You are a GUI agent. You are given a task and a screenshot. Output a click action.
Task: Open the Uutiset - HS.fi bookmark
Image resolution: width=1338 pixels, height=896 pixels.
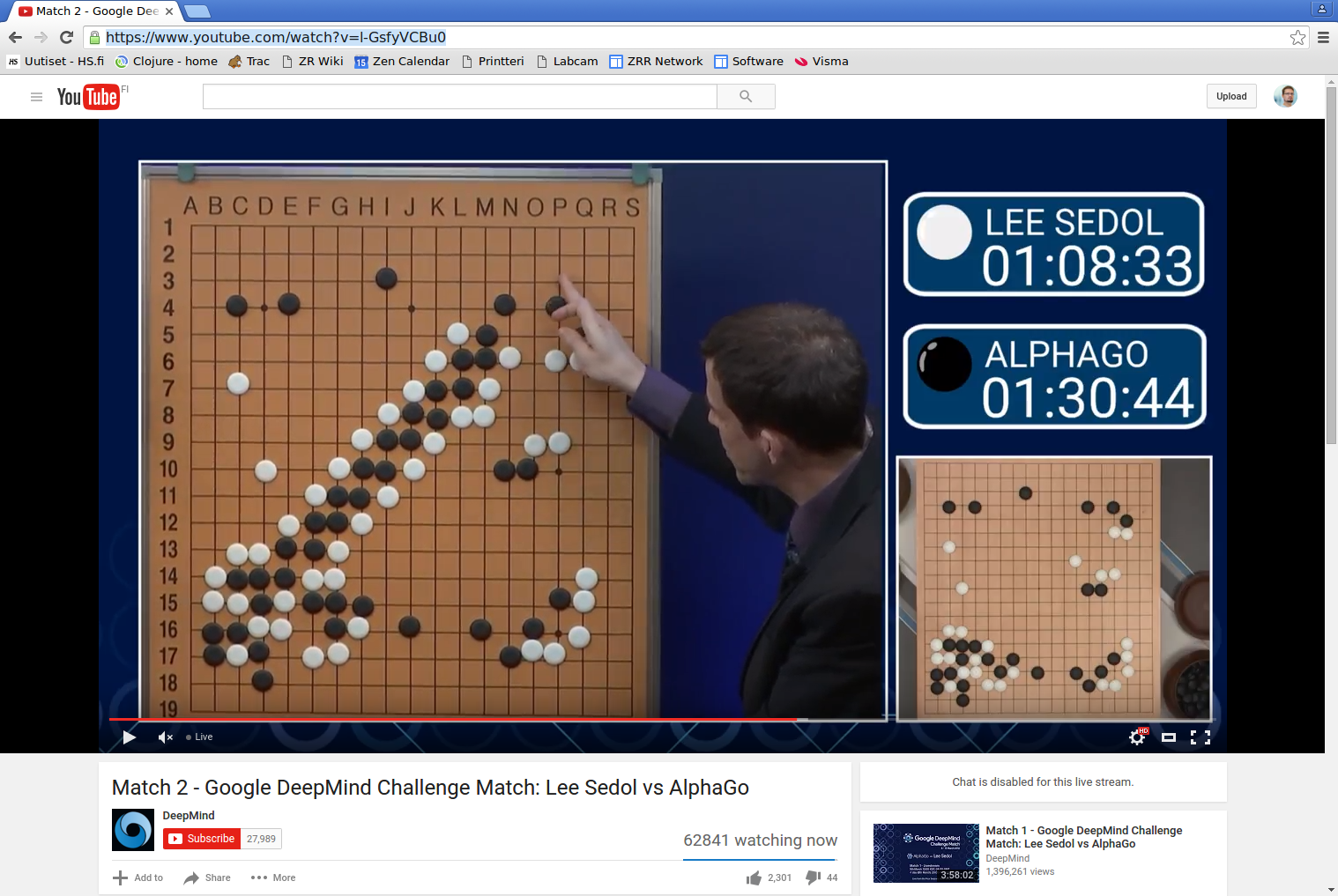pyautogui.click(x=56, y=62)
